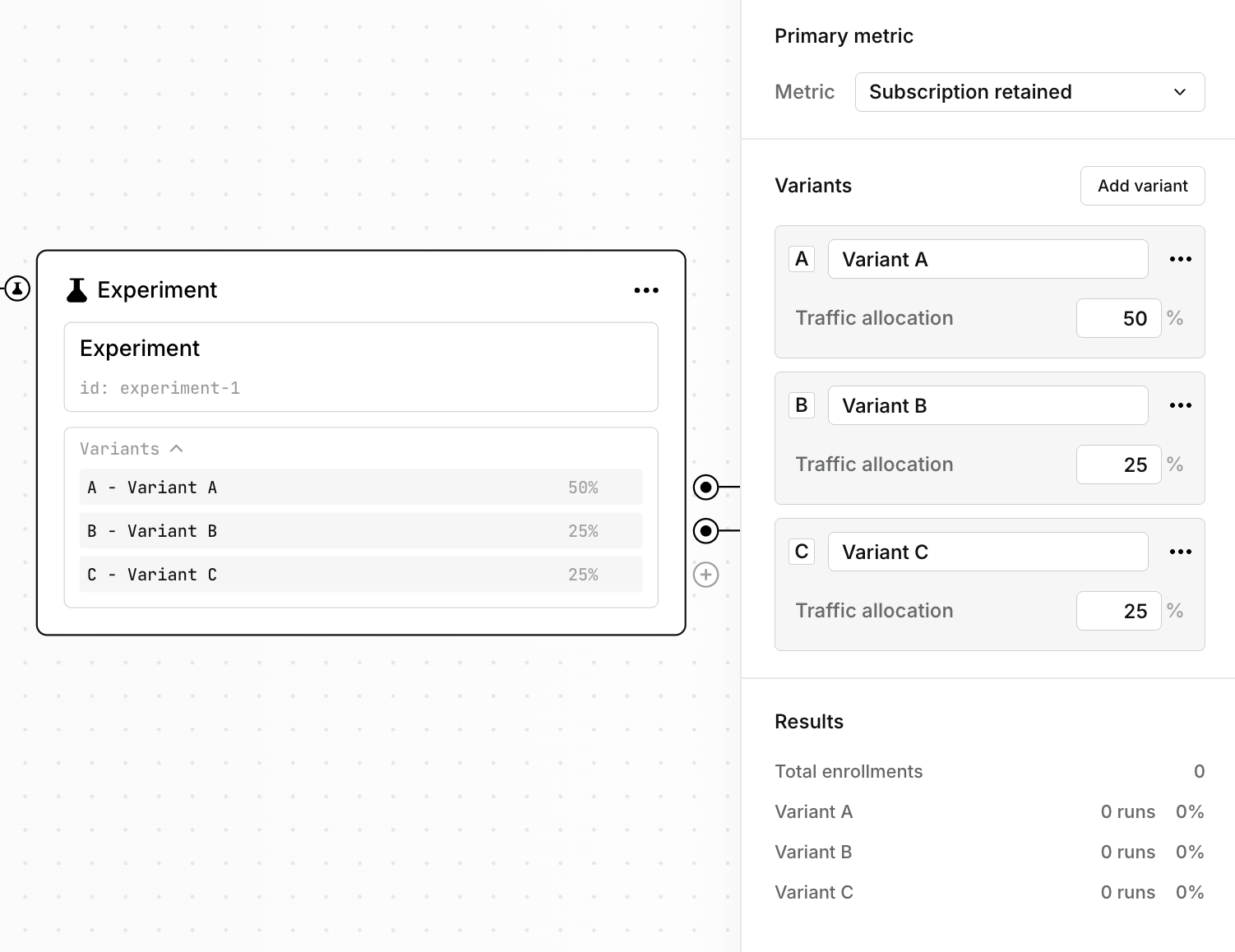
Task: Open the Experiment node three-dot menu
Action: click(x=646, y=290)
